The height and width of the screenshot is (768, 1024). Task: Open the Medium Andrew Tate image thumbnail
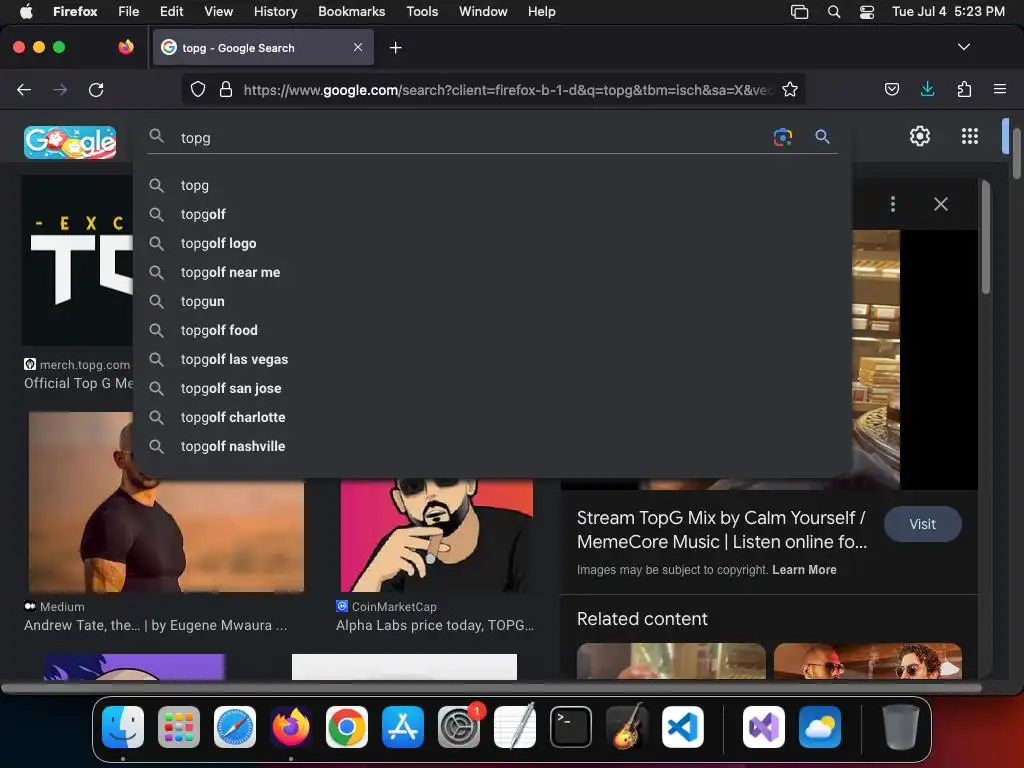click(x=166, y=502)
